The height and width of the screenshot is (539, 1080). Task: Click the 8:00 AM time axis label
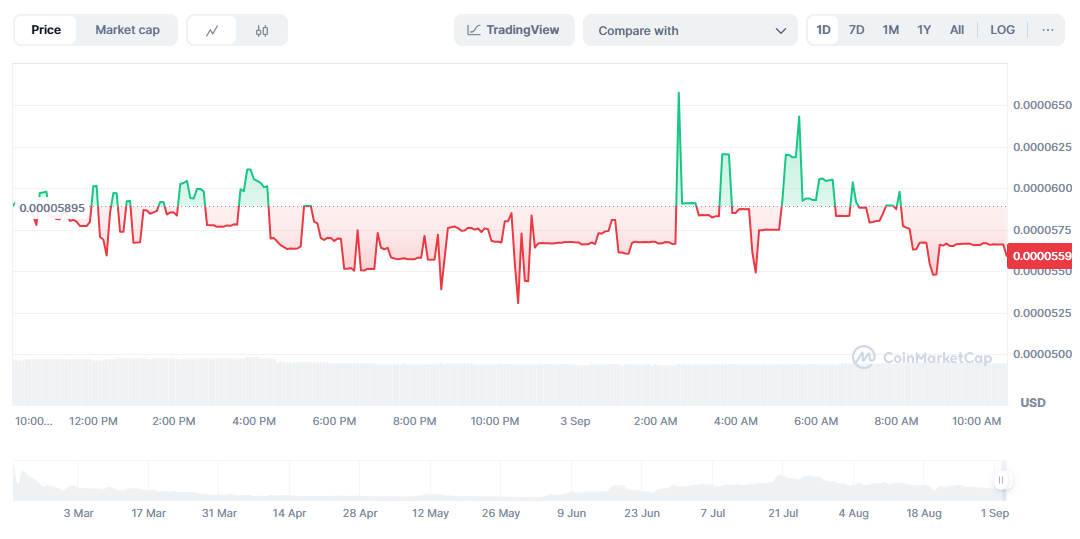(897, 421)
